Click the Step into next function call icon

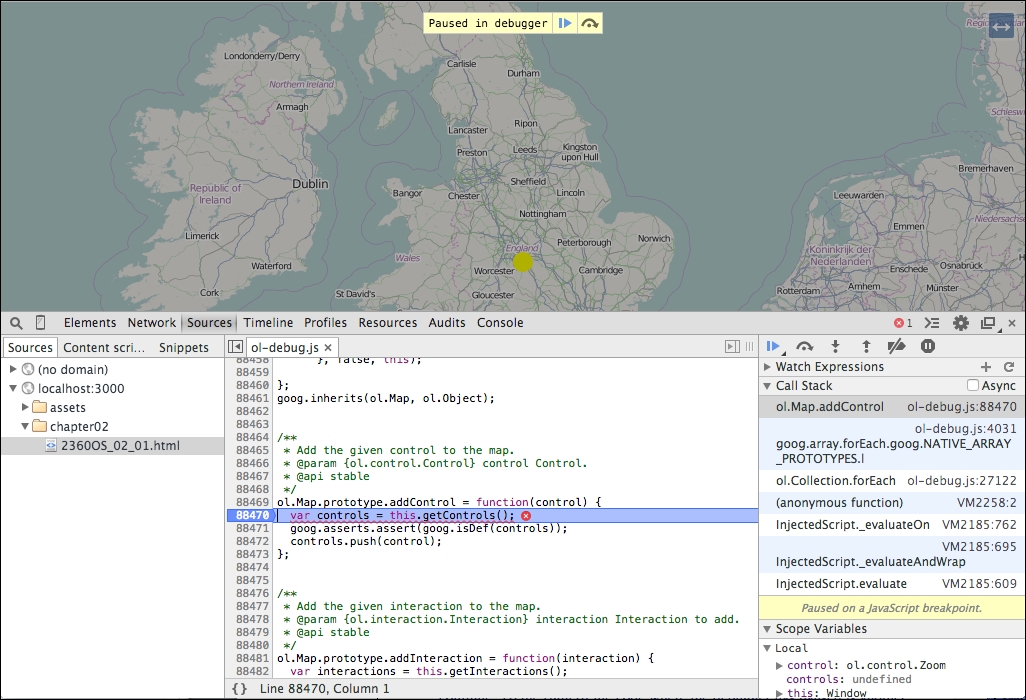(x=835, y=346)
